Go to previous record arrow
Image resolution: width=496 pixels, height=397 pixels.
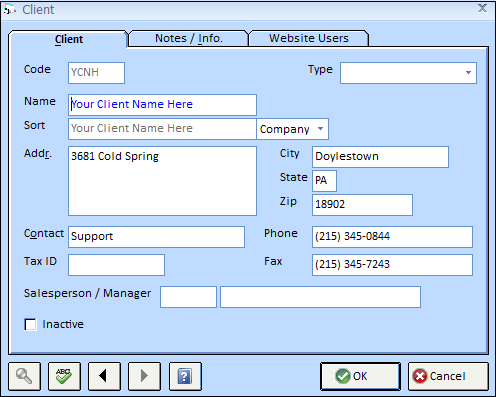pyautogui.click(x=104, y=376)
